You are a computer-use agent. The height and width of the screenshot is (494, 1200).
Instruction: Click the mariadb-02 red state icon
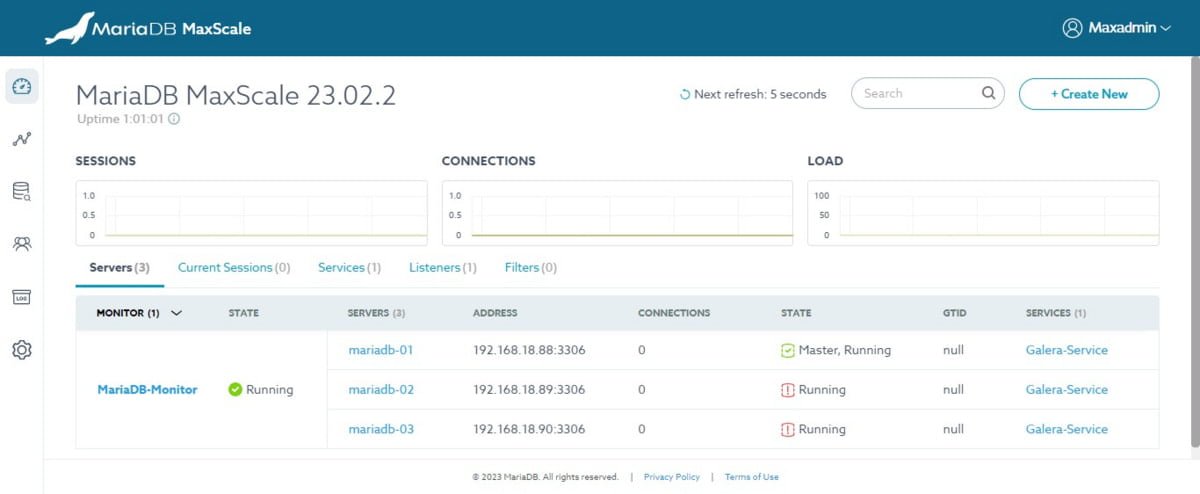tap(788, 390)
